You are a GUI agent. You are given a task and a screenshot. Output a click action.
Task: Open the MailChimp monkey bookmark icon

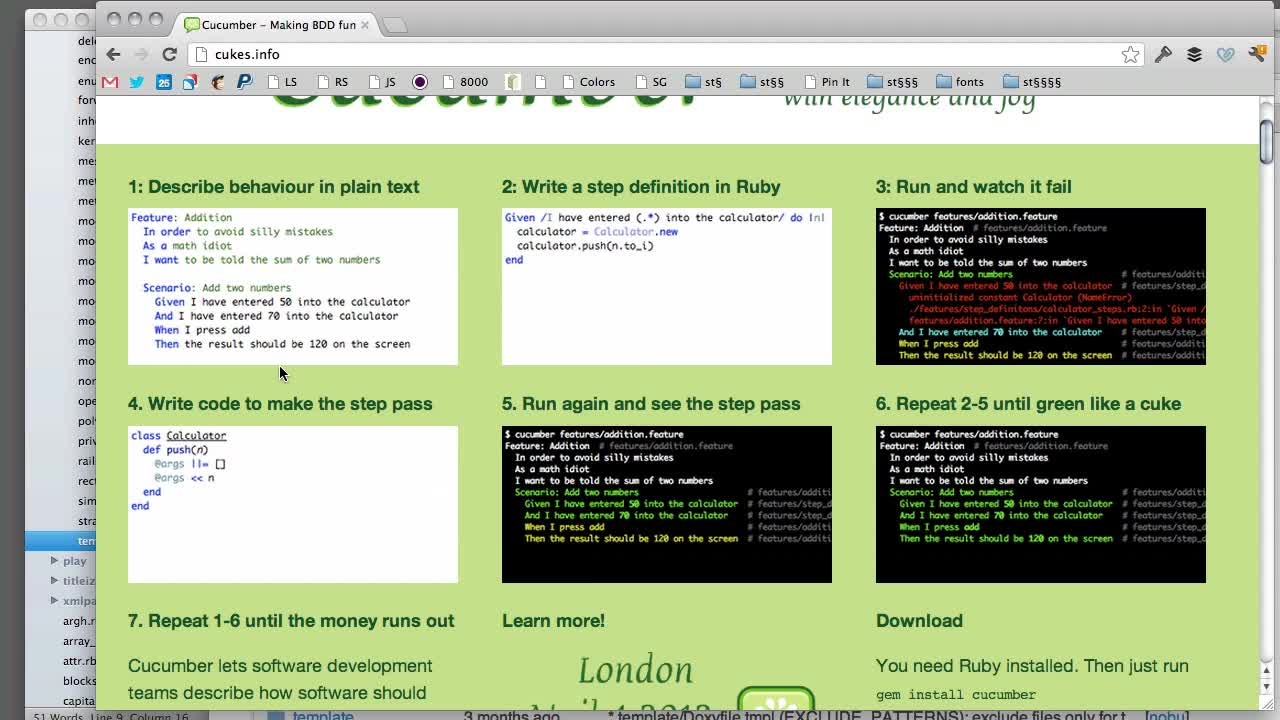coord(217,82)
